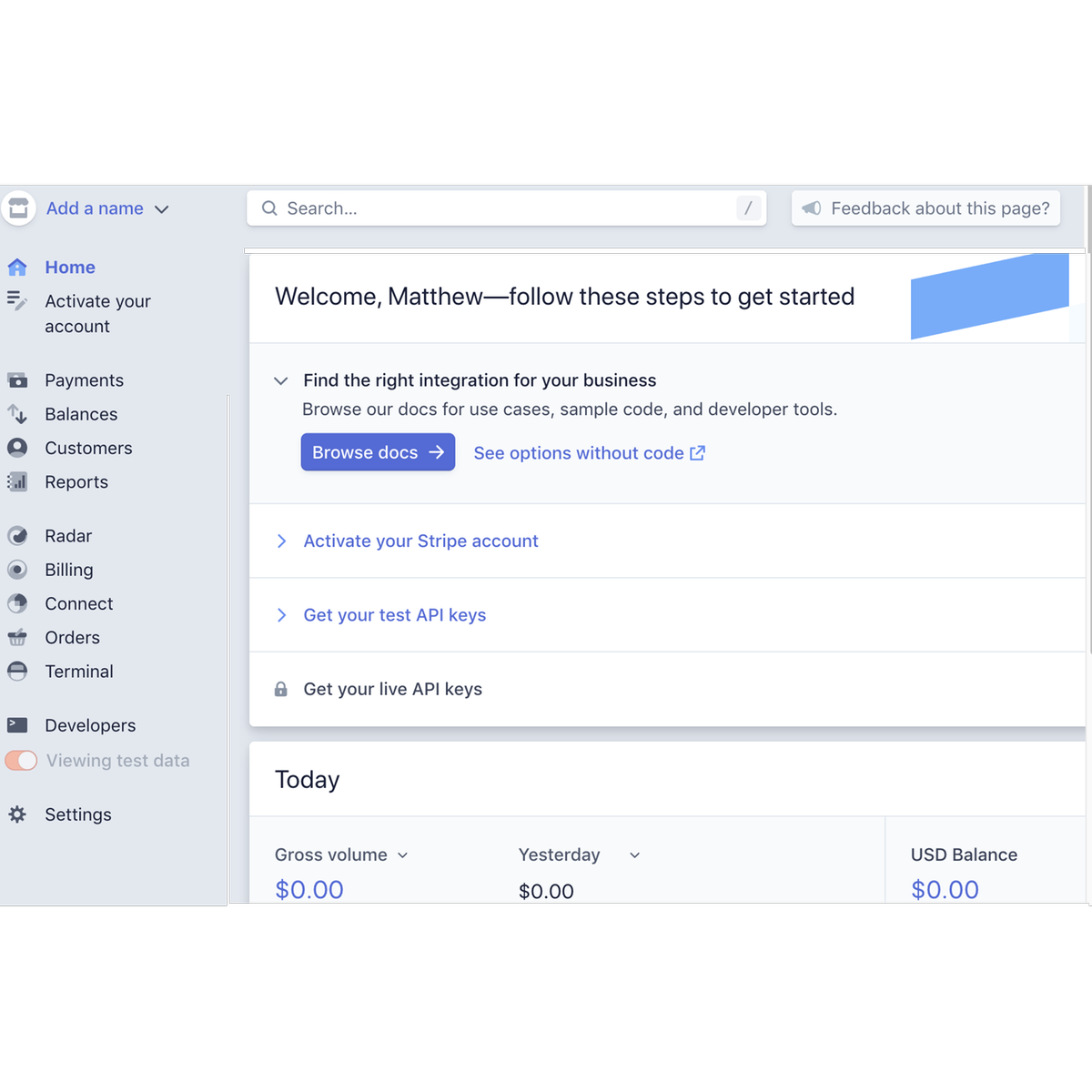Click the Reports chart icon
The image size is (1092, 1092).
pos(17,482)
